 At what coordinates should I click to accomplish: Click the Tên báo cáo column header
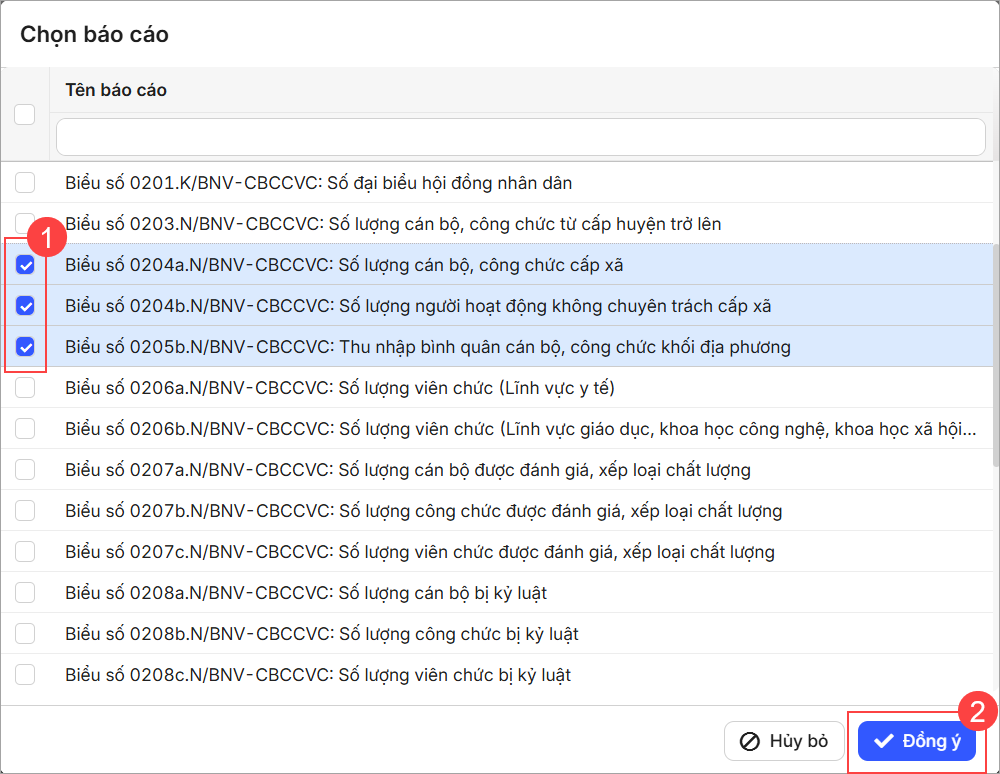point(116,90)
